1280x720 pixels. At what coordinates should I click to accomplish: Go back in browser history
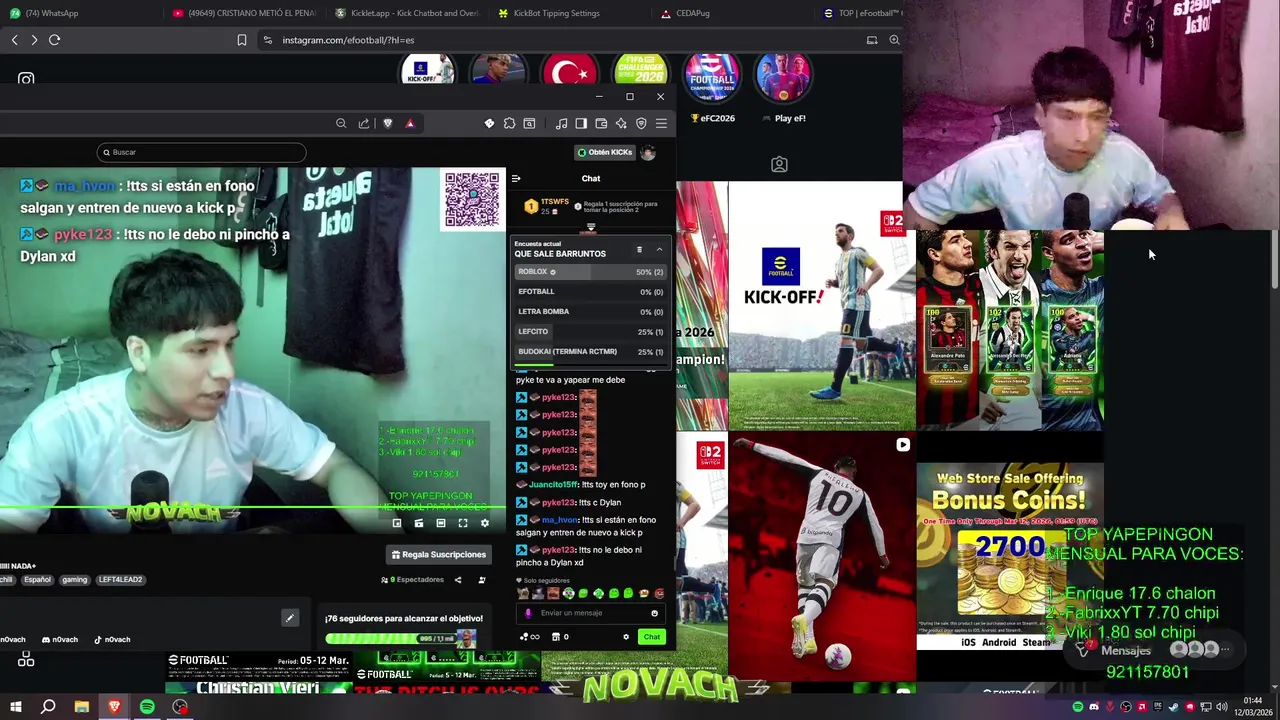pyautogui.click(x=14, y=40)
